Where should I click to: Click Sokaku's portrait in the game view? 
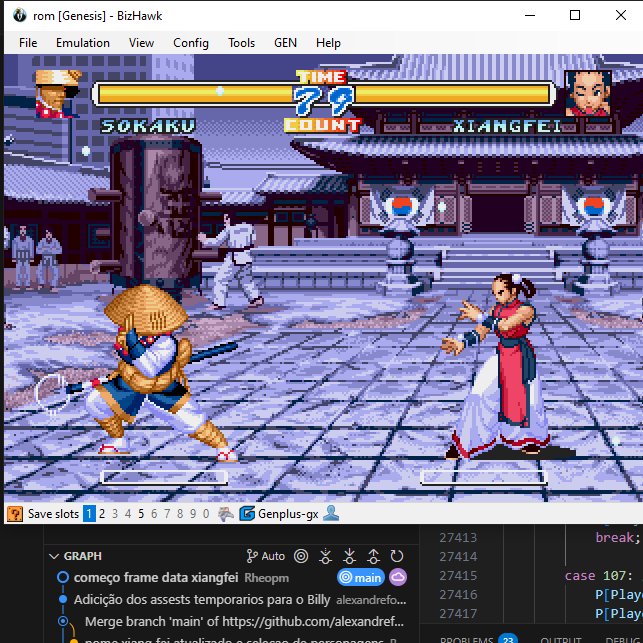pyautogui.click(x=58, y=94)
